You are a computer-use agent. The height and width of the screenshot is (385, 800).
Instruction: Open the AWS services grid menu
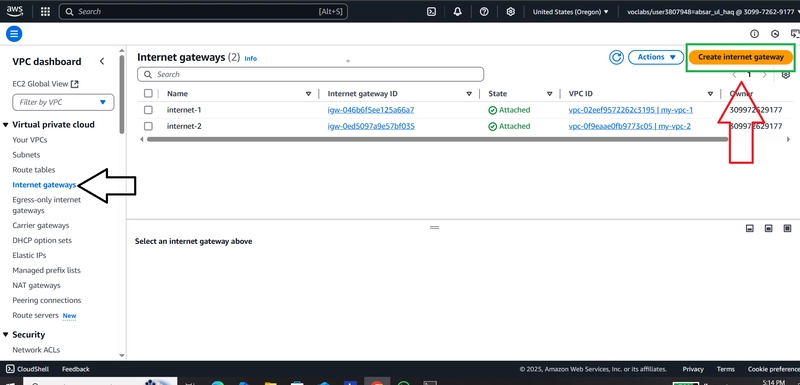click(45, 11)
